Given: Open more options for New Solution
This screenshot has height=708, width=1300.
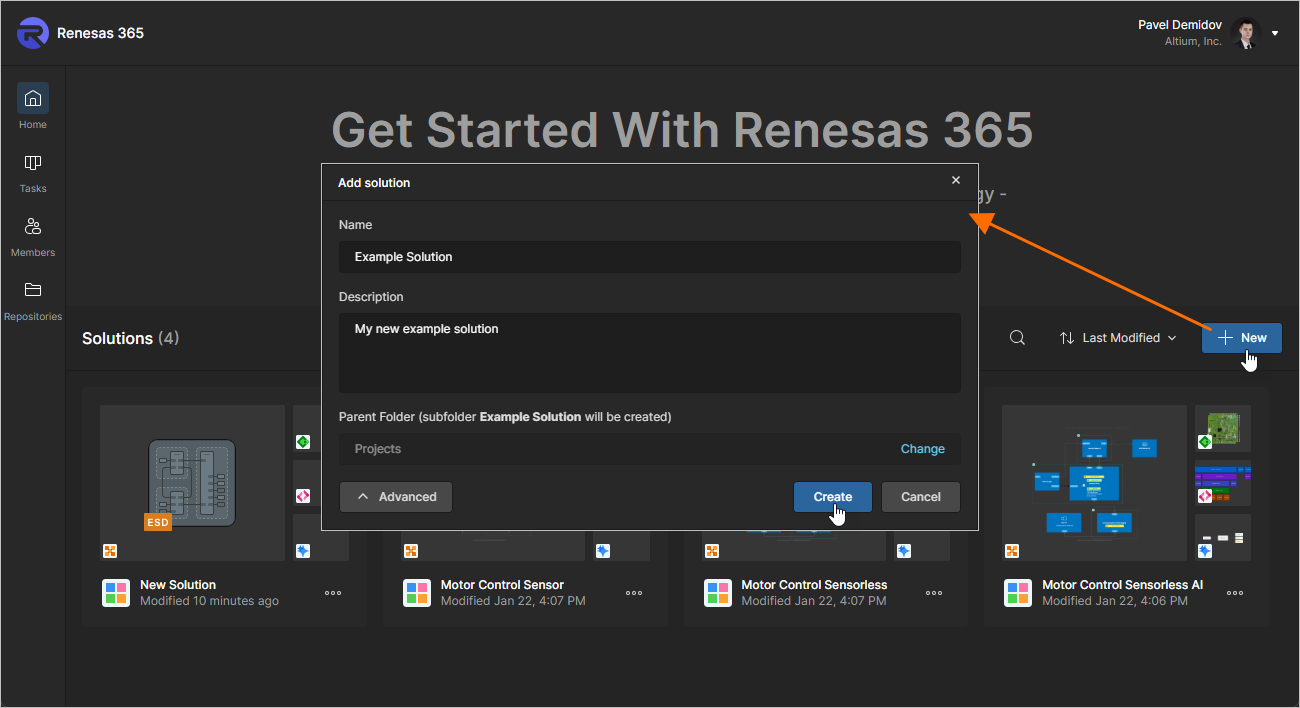Looking at the screenshot, I should 333,593.
